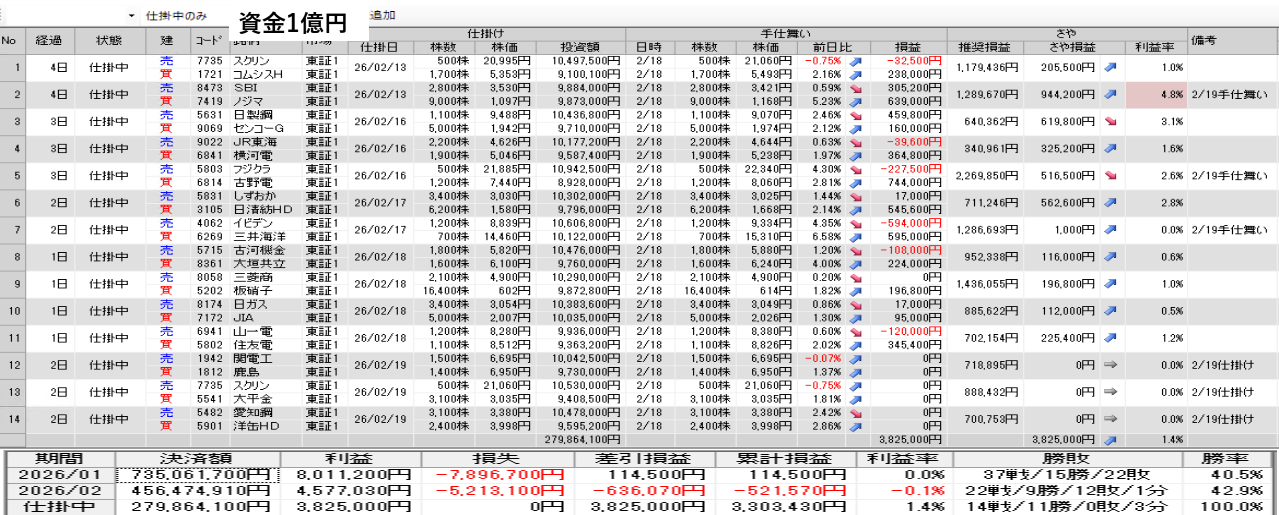Click the arrow next to イビデン's 4.35% change
The width and height of the screenshot is (1279, 515).
coord(856,223)
